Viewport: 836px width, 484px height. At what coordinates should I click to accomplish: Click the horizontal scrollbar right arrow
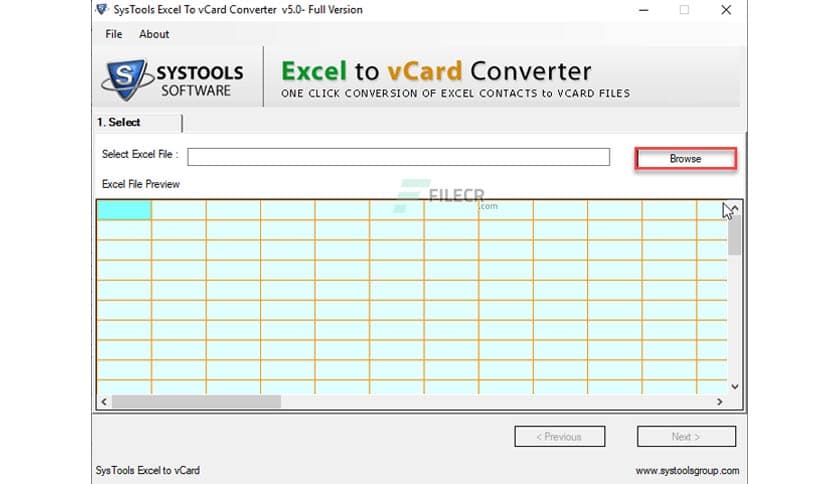tap(720, 402)
